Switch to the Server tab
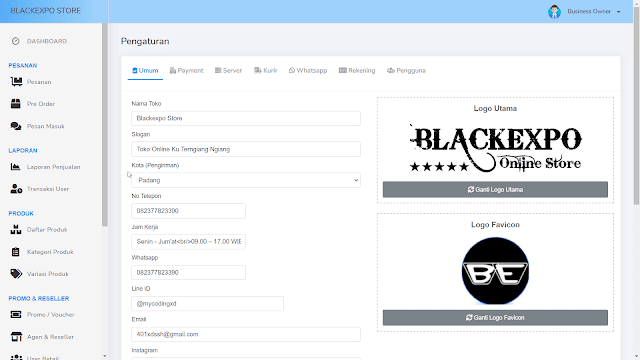This screenshot has height=360, width=640. [229, 71]
